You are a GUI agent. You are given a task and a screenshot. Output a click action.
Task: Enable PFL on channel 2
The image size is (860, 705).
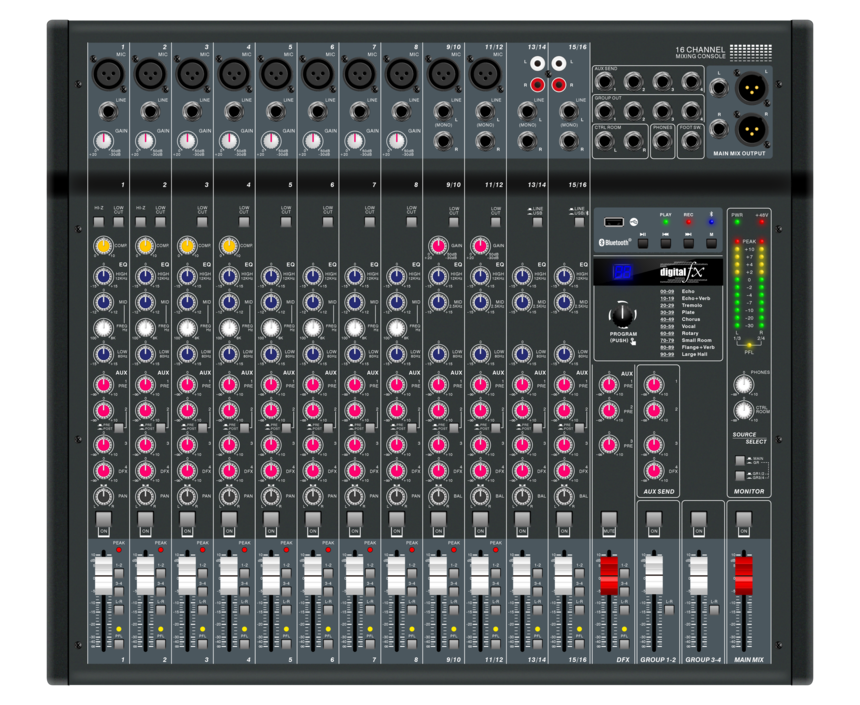[161, 644]
